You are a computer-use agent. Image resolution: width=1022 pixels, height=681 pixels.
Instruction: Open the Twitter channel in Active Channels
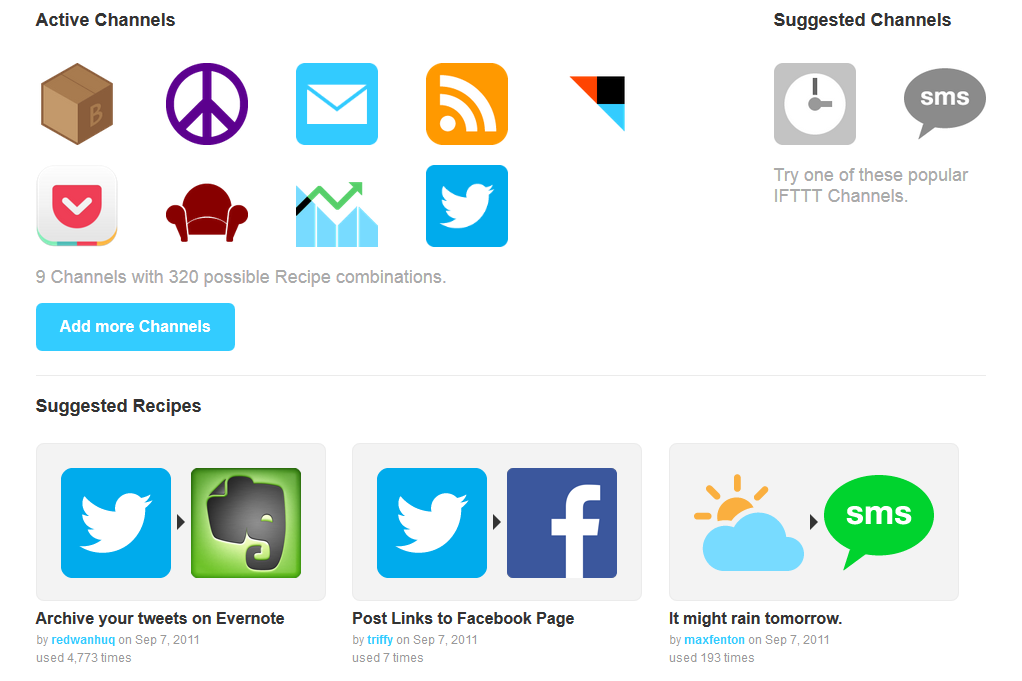coord(467,206)
